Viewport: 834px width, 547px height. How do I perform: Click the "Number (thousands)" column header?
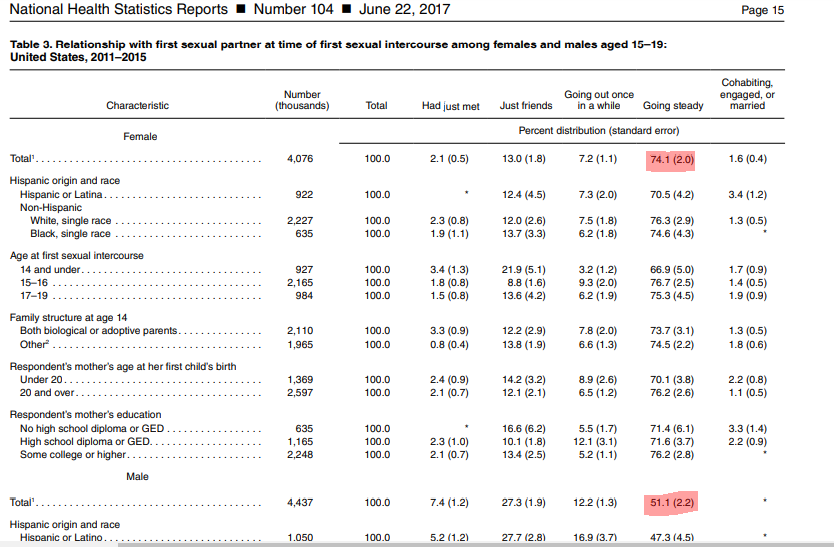click(302, 100)
